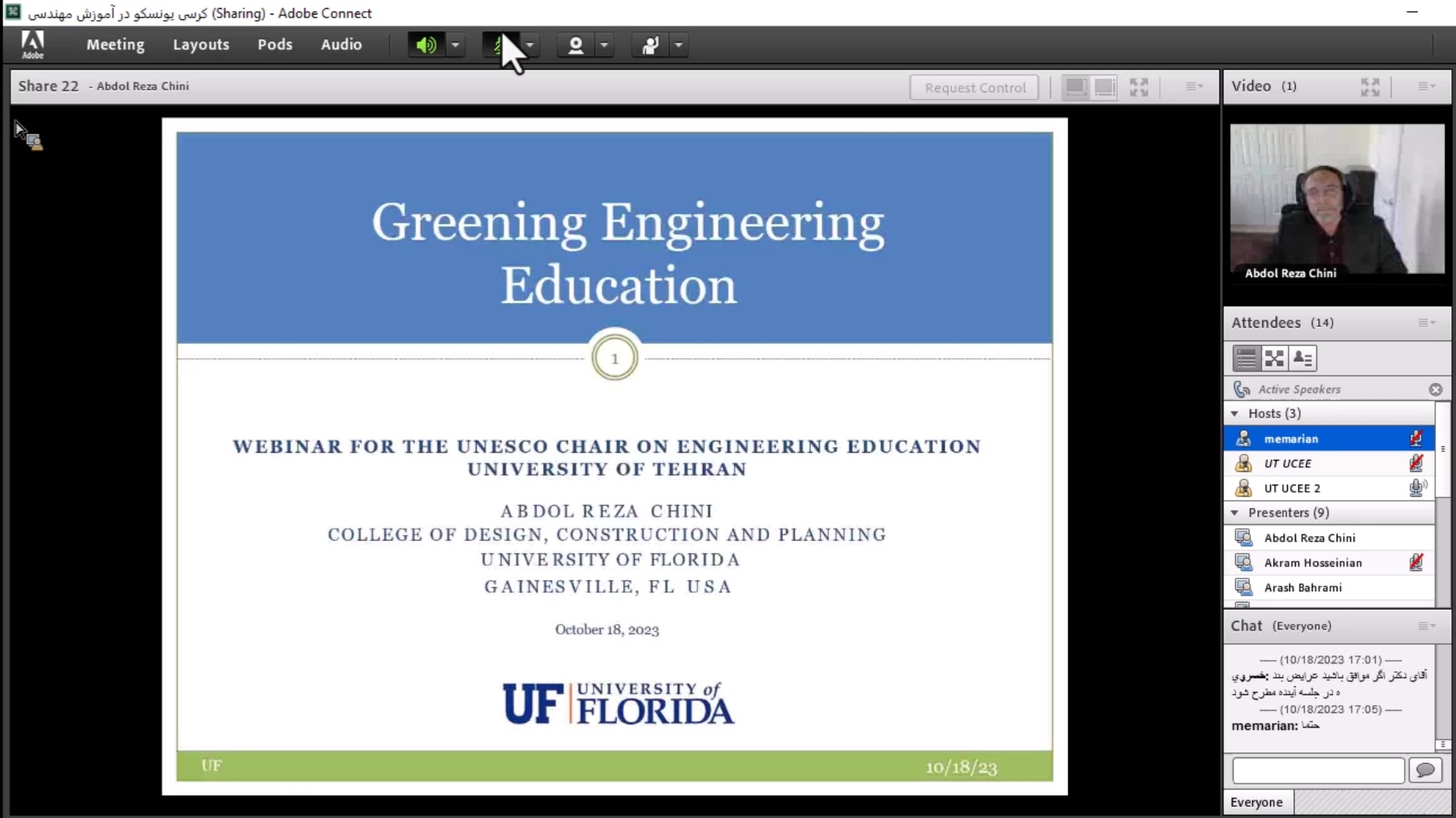Click Abdol Reza Chini's video feed
Viewport: 1456px width, 818px height.
click(x=1337, y=199)
